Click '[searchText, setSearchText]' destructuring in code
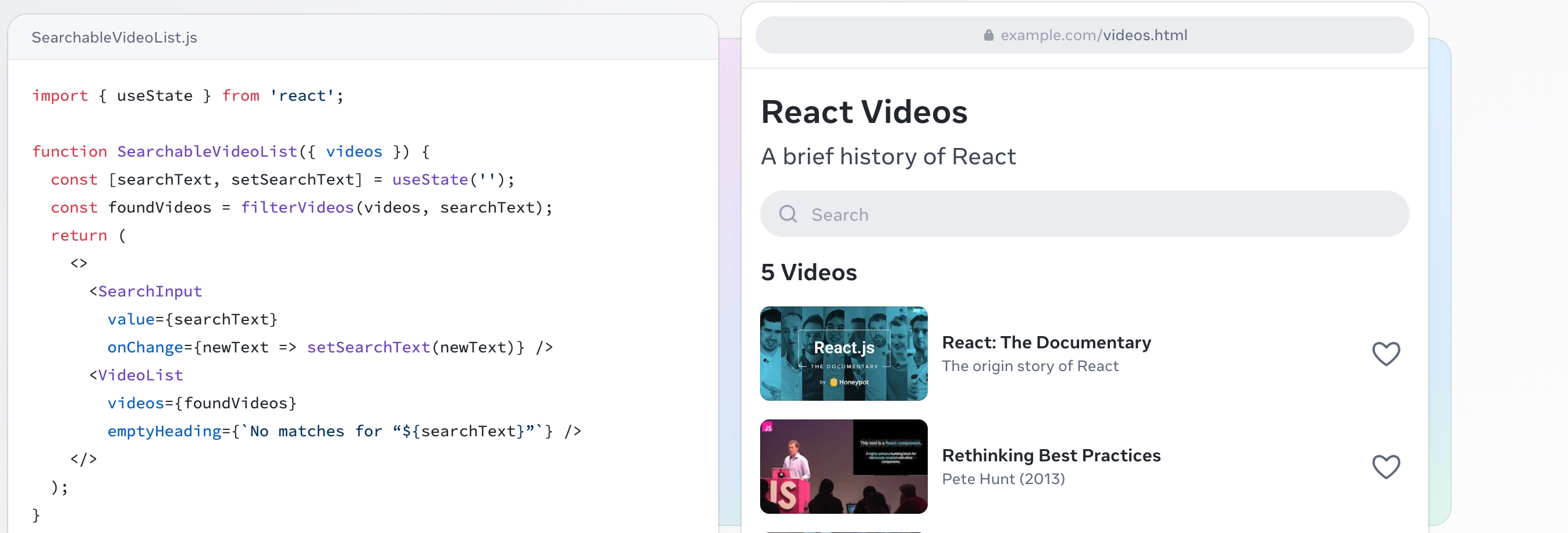 pos(236,179)
